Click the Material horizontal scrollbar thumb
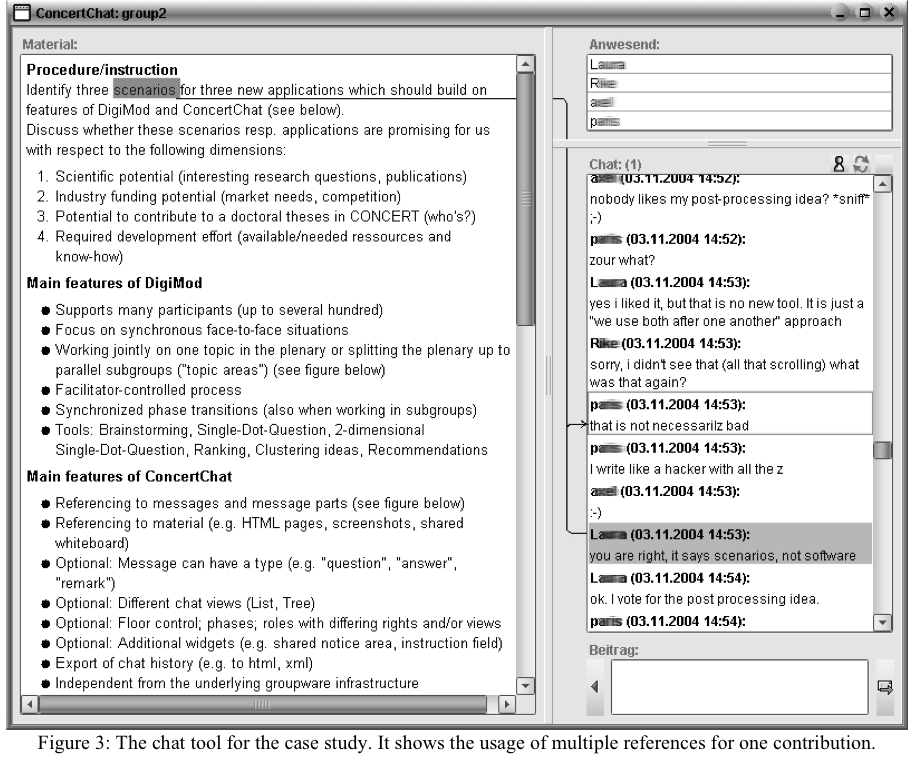920x768 pixels. (262, 704)
